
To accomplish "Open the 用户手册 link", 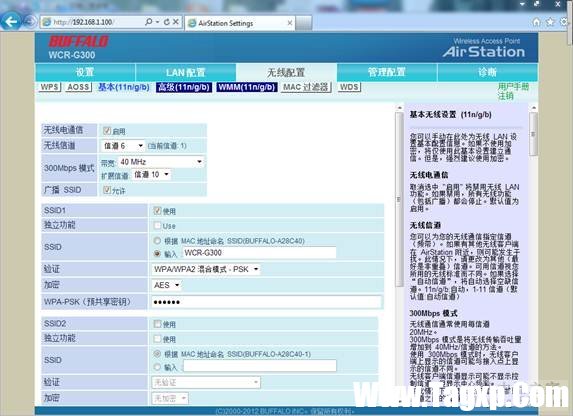I will pos(513,87).
